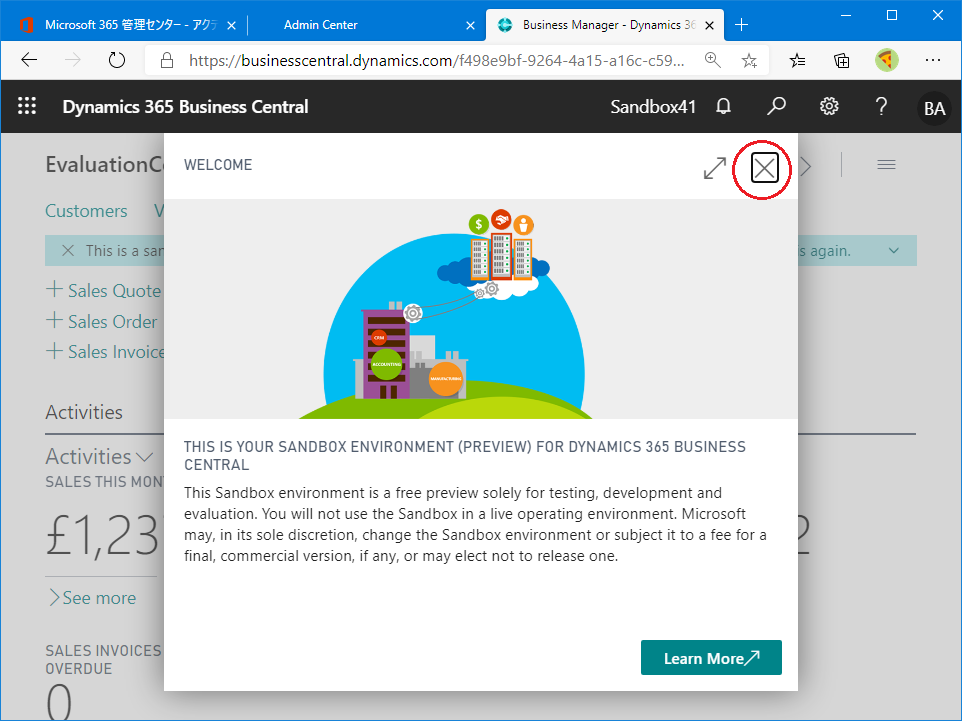
Task: Open browser Collections
Action: (842, 60)
